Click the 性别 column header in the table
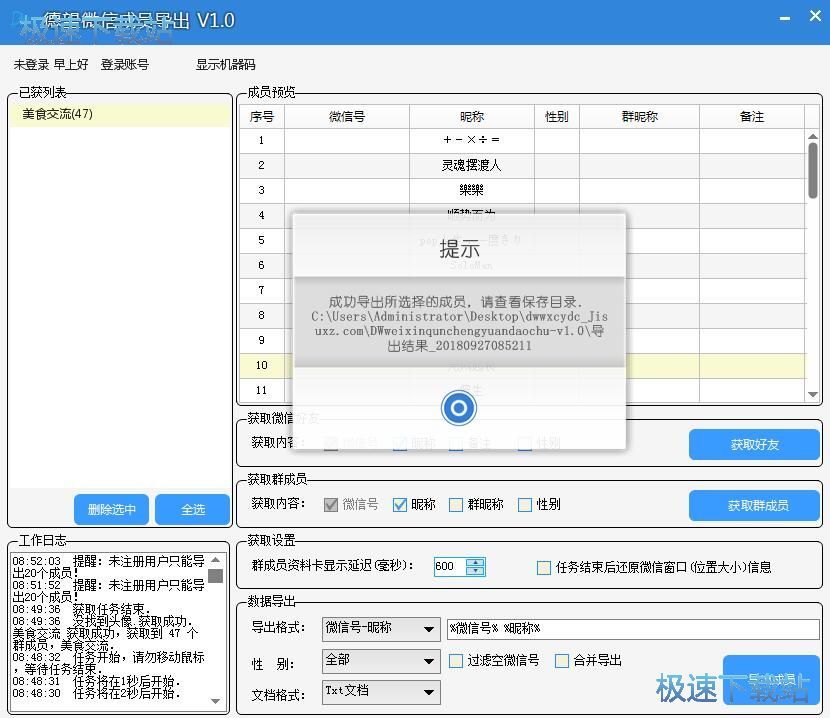Image resolution: width=830 pixels, height=718 pixels. tap(557, 116)
